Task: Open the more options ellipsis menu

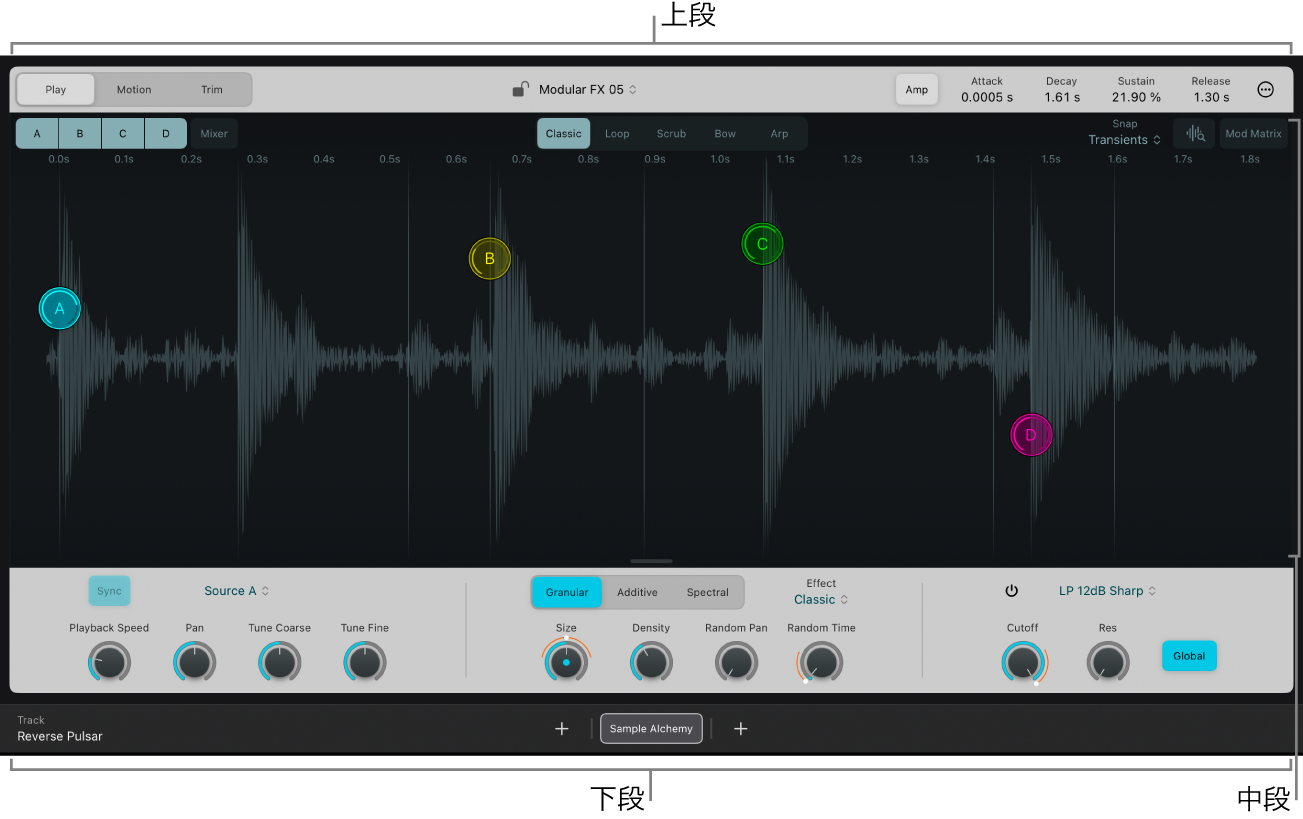Action: point(1265,89)
